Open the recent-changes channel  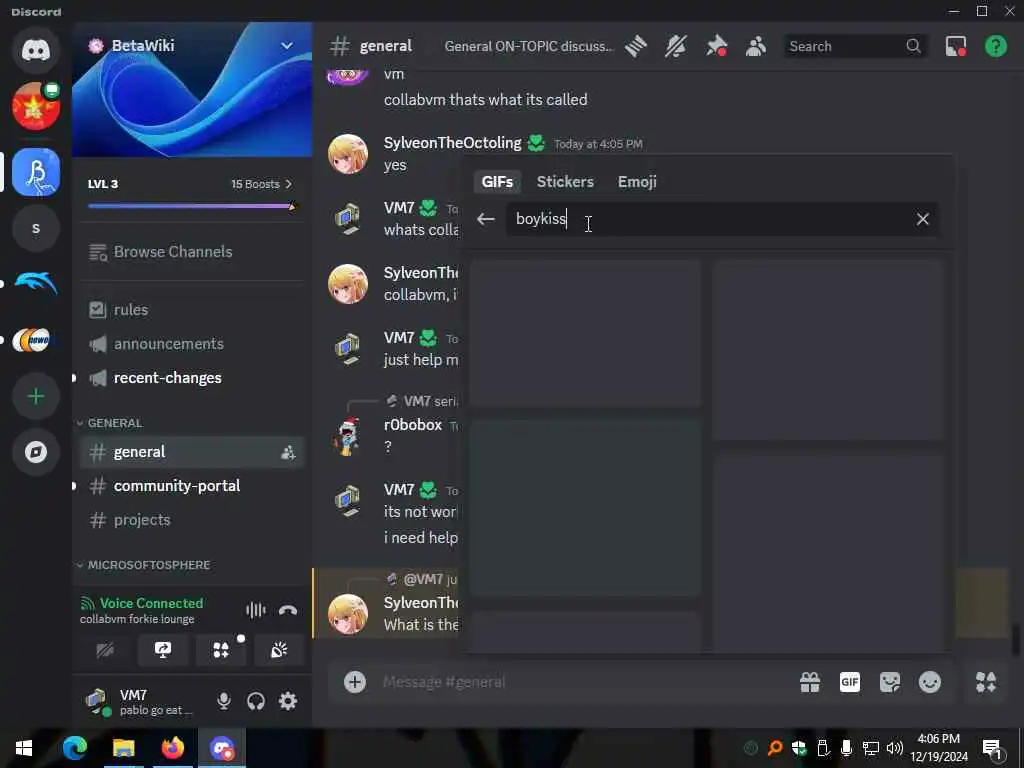pyautogui.click(x=192, y=377)
